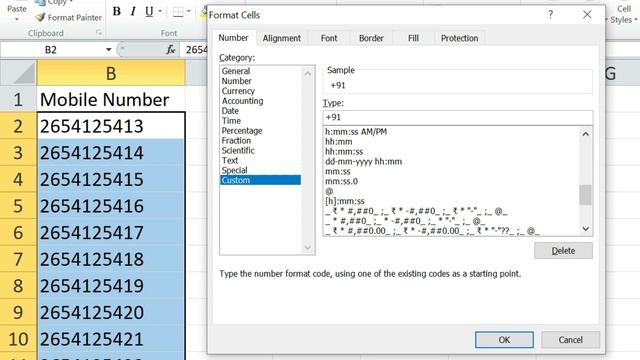Switch to the Fill tab
The width and height of the screenshot is (640, 360).
click(x=413, y=38)
